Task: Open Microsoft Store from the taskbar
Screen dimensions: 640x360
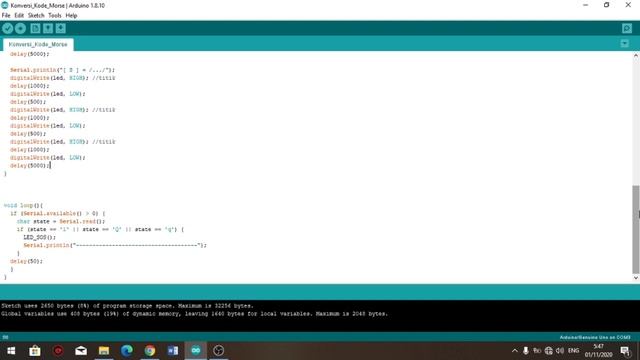Action: coord(35,351)
